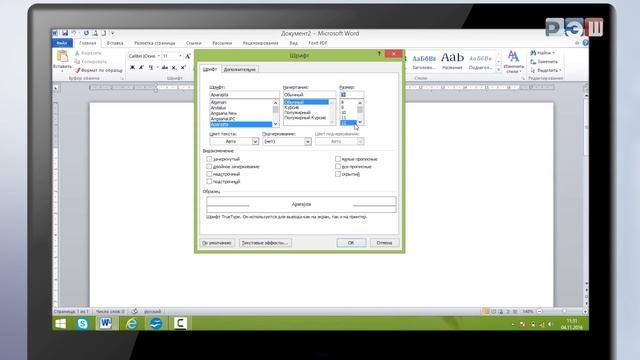Viewport: 640px width, 360px height.
Task: Check the подстрочный (subscript) checkbox
Action: click(209, 181)
